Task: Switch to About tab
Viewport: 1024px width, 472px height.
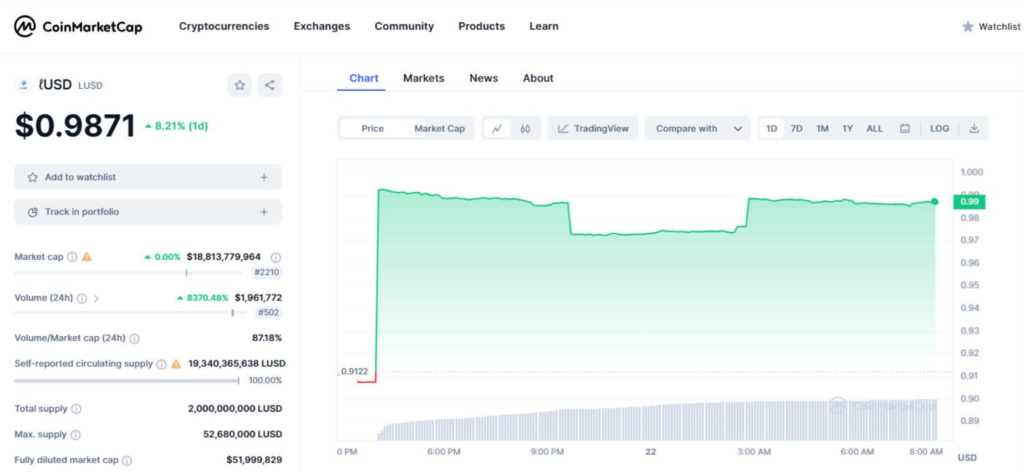Action: click(538, 78)
